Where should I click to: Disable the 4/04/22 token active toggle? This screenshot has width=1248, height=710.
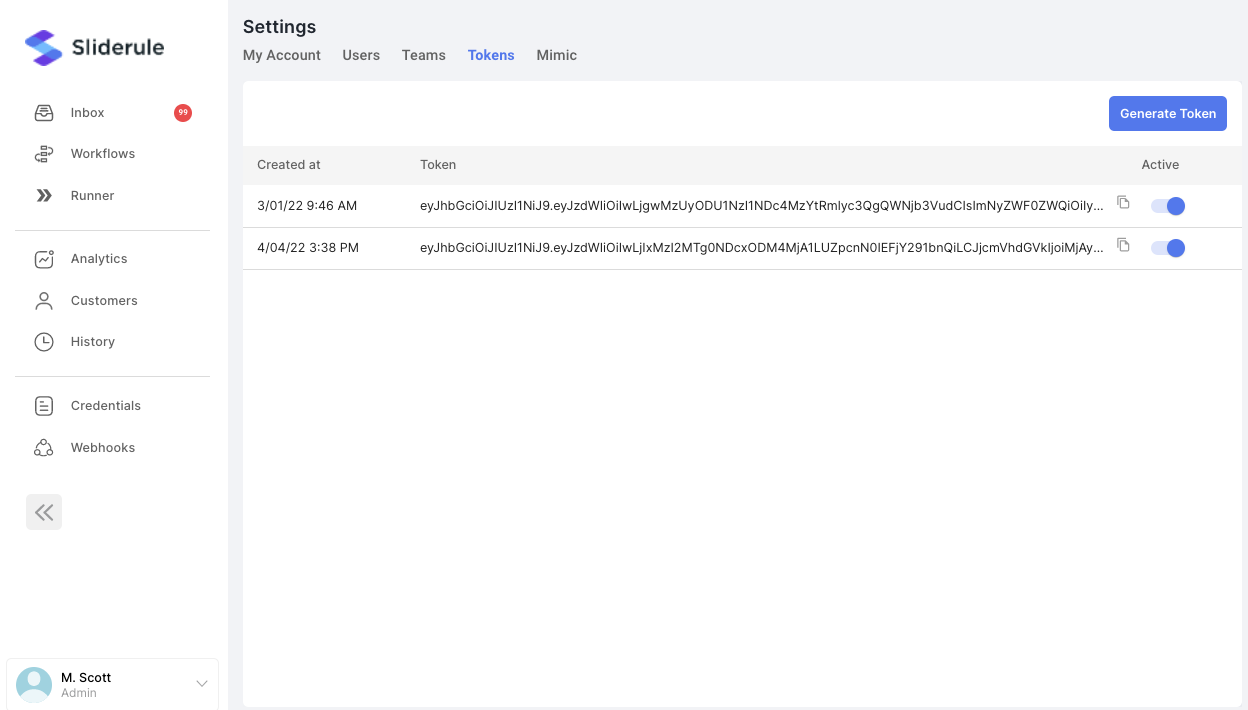click(x=1168, y=248)
